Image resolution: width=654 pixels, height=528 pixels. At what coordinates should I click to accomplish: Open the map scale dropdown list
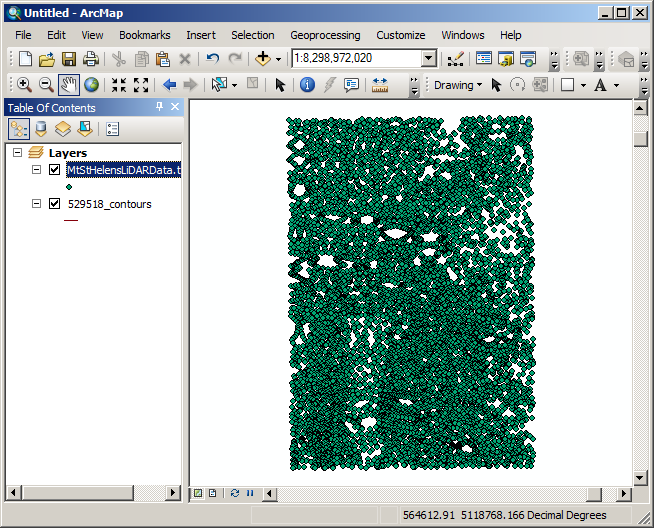(428, 59)
